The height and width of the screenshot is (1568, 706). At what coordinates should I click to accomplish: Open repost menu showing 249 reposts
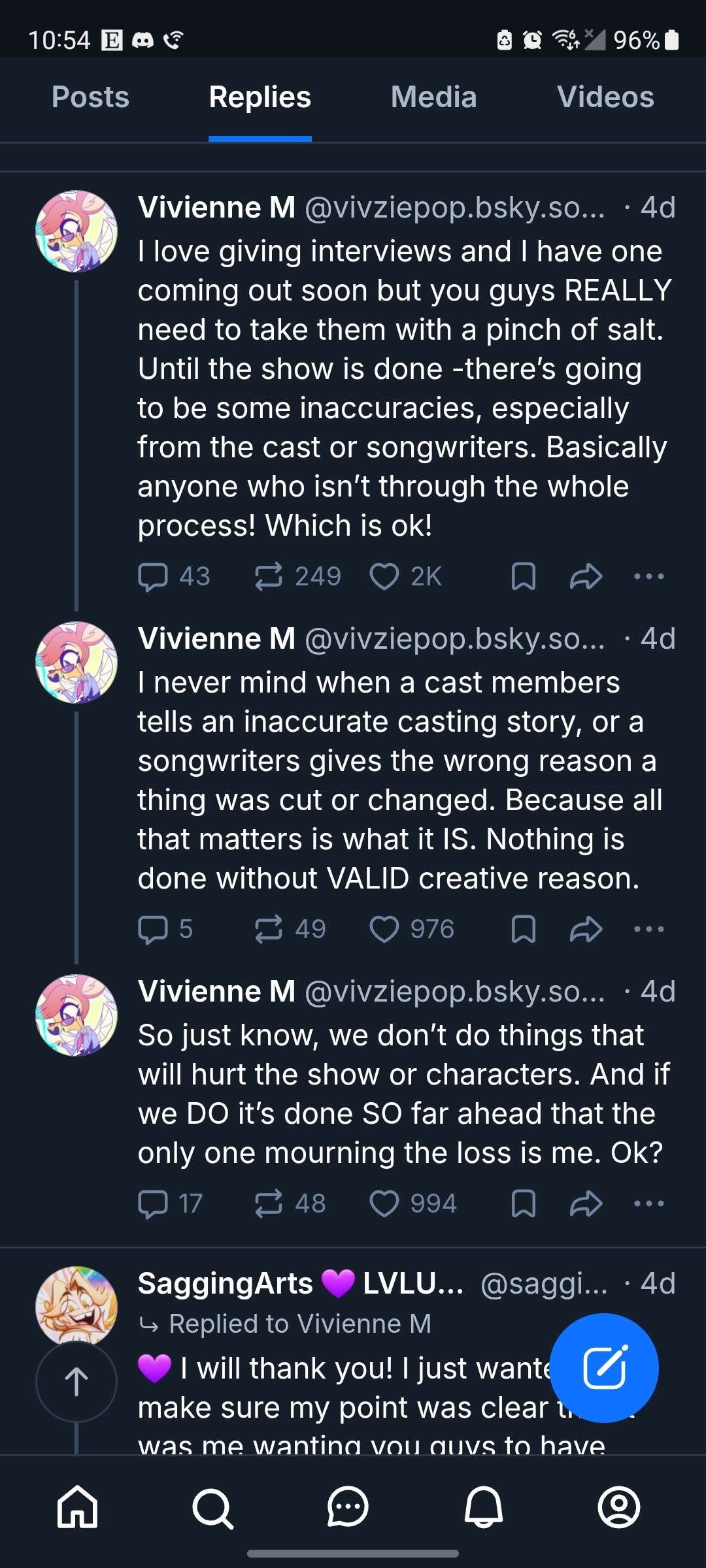(x=269, y=576)
